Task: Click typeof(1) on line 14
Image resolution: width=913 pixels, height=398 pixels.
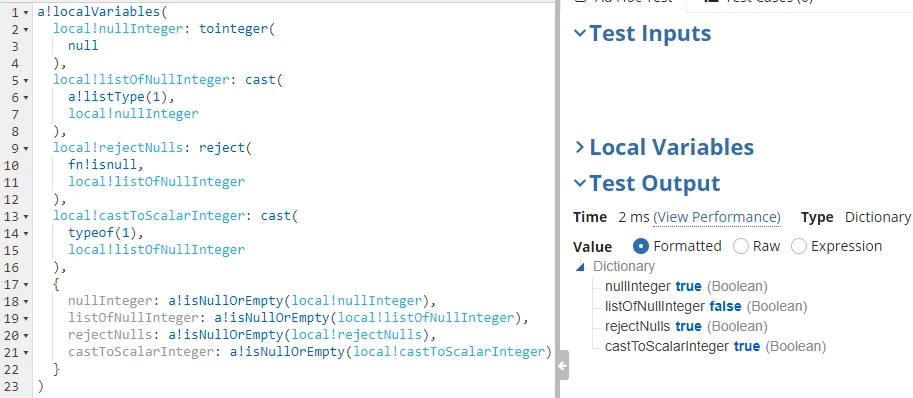Action: (x=102, y=233)
